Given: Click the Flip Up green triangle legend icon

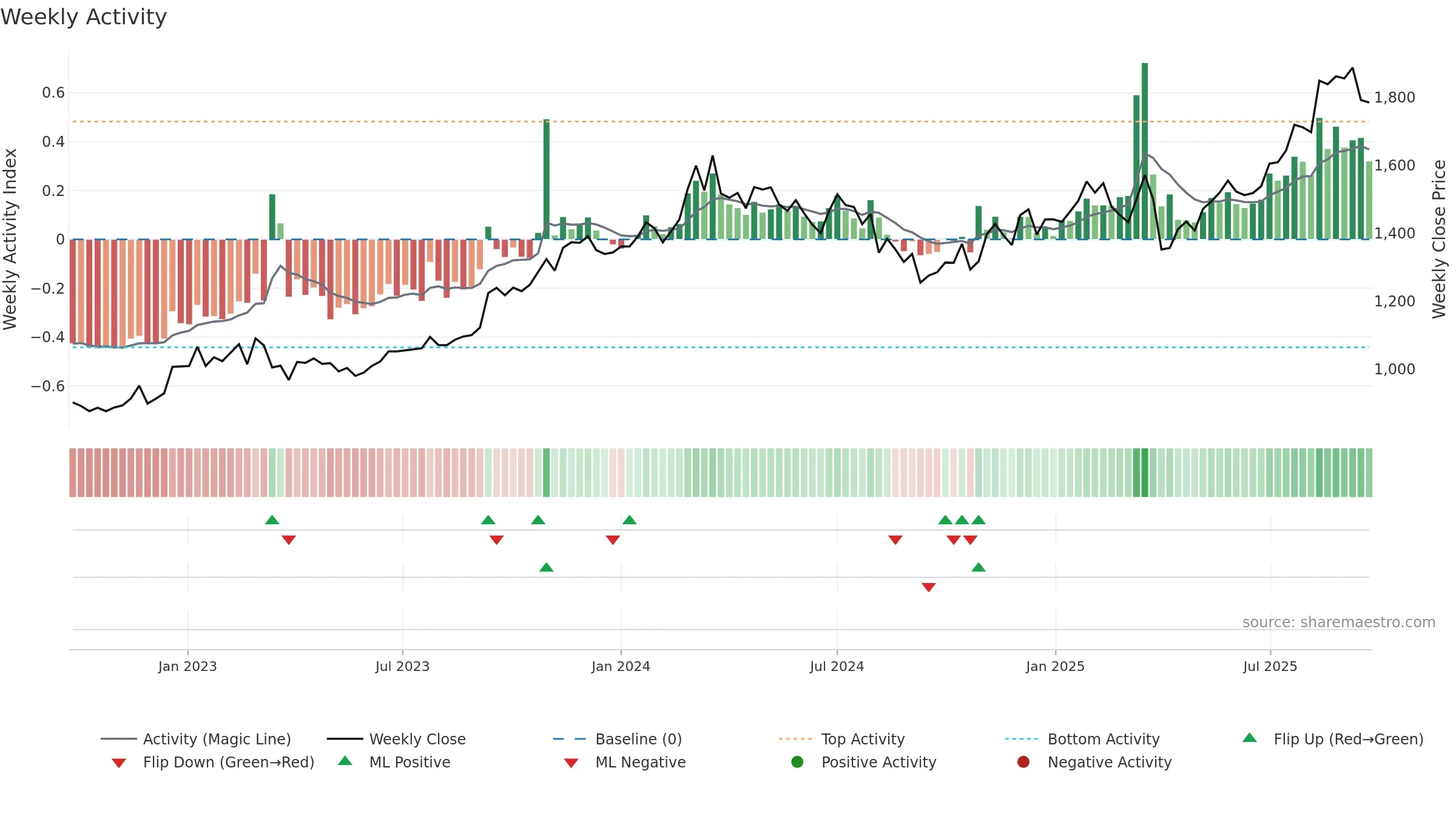Looking at the screenshot, I should 1249,738.
